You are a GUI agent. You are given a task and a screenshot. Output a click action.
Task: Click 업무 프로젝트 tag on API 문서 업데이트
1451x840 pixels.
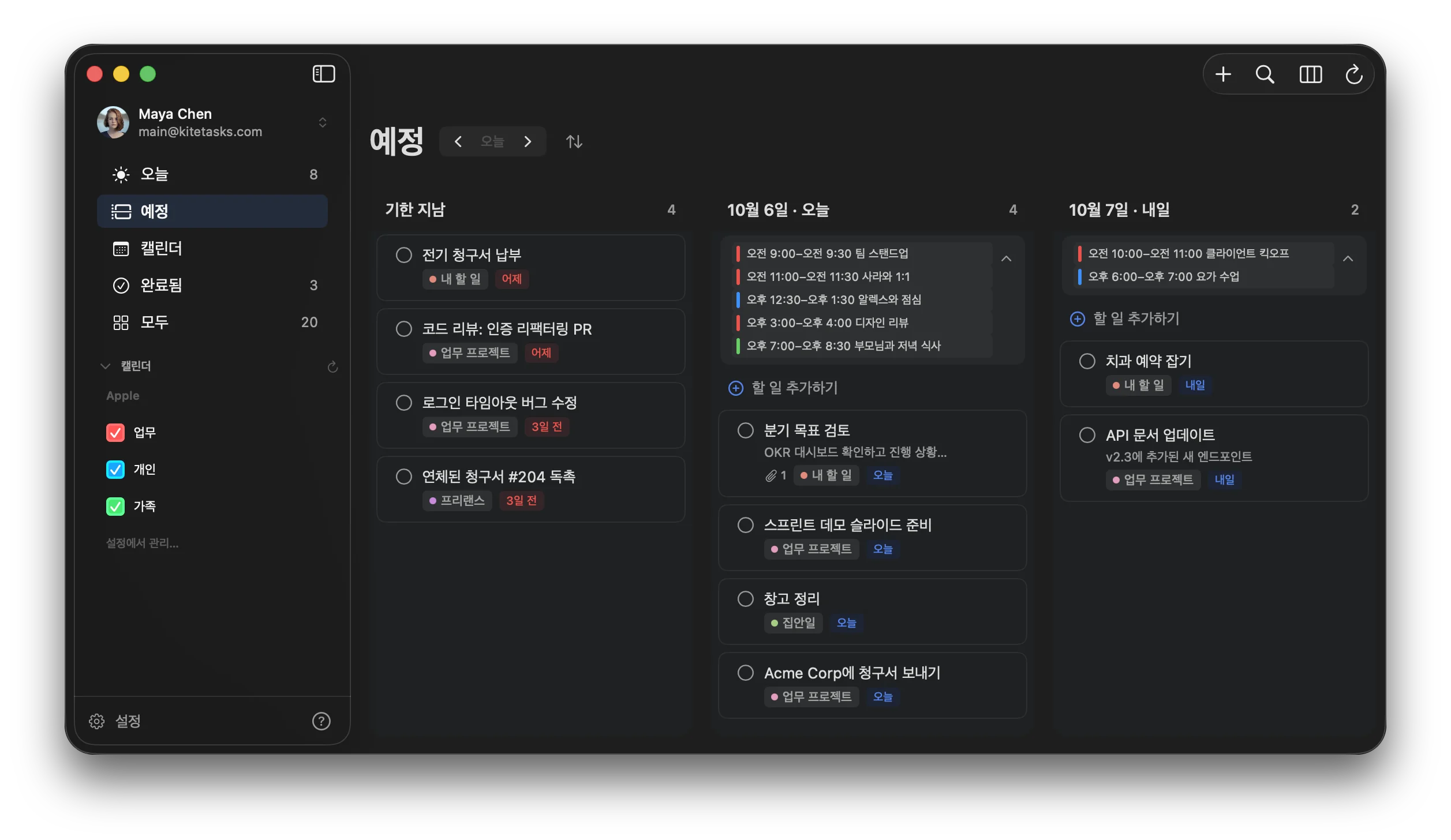pyautogui.click(x=1153, y=480)
